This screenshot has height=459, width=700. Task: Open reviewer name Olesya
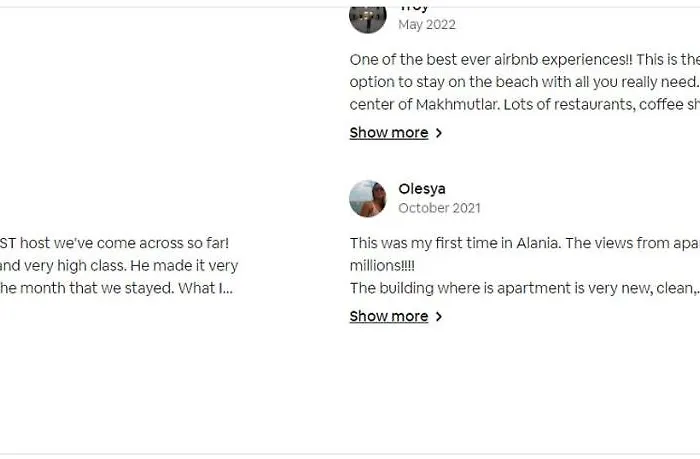(x=422, y=189)
